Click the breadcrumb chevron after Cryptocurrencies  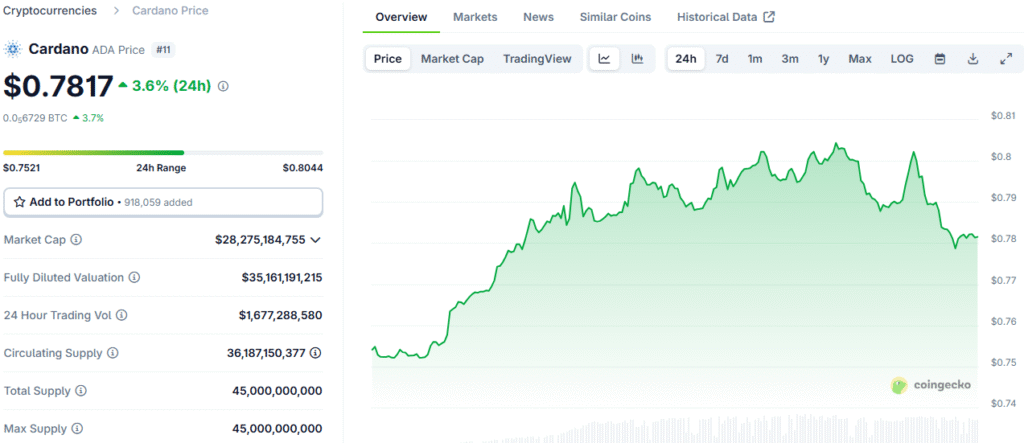pos(115,11)
